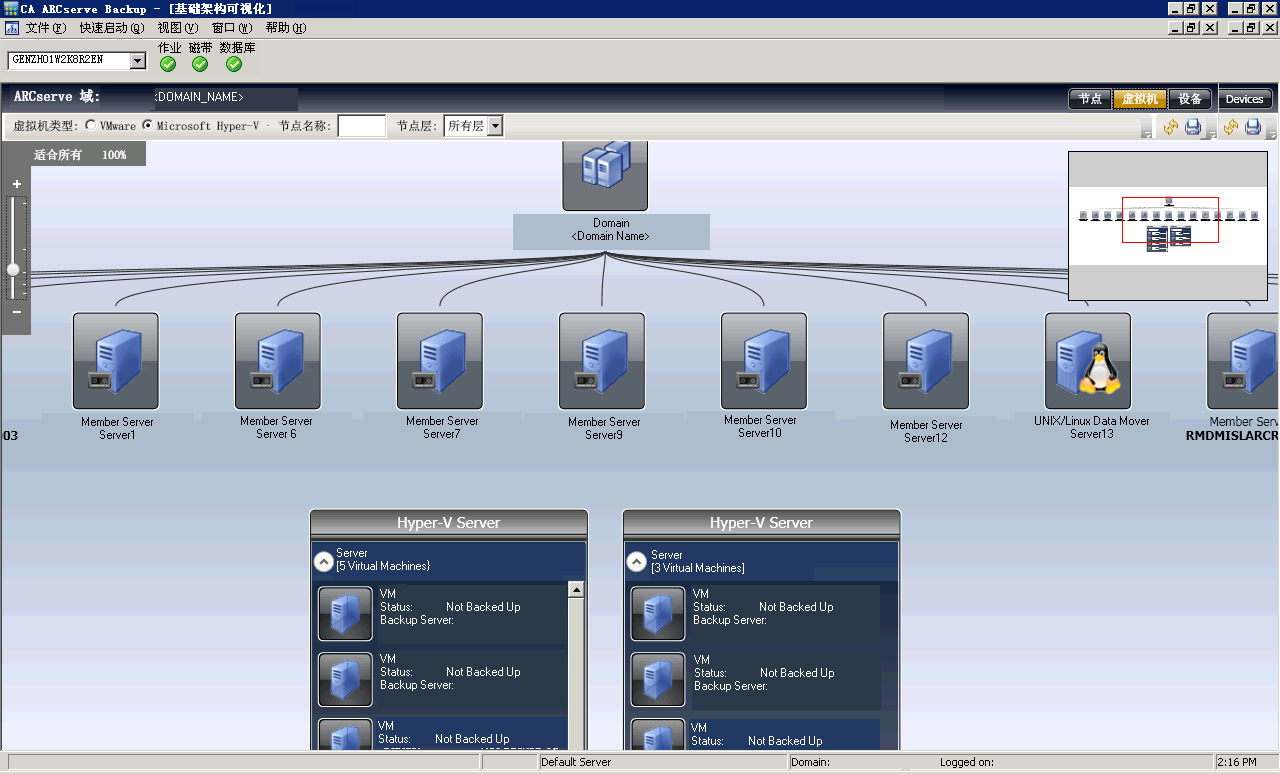This screenshot has height=774, width=1280.
Task: Click the 数据库 green status check icon
Action: [234, 64]
